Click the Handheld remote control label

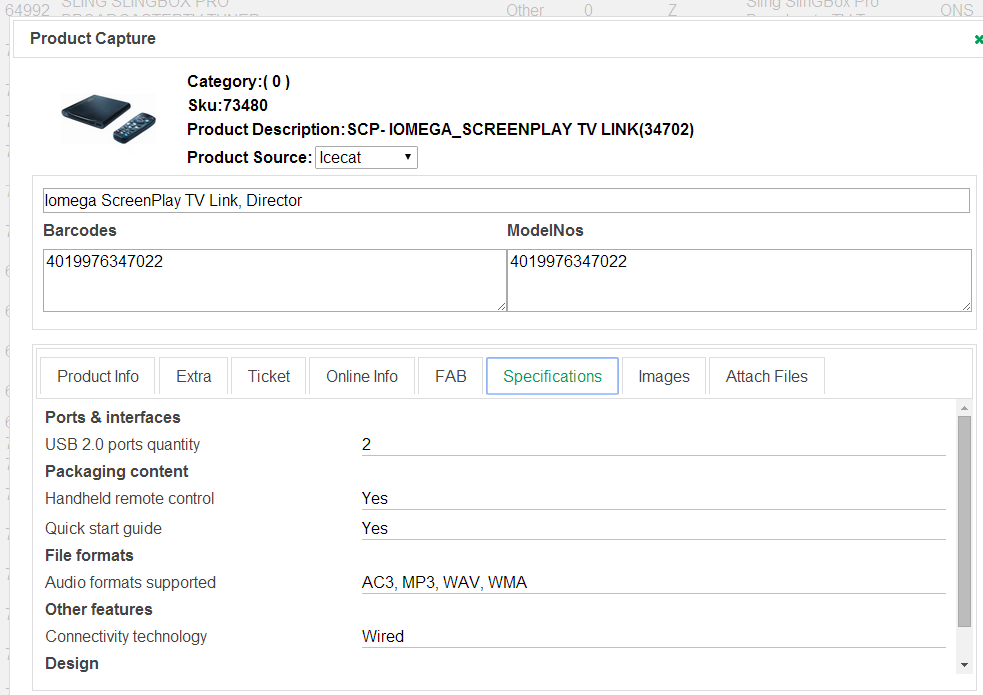(129, 498)
